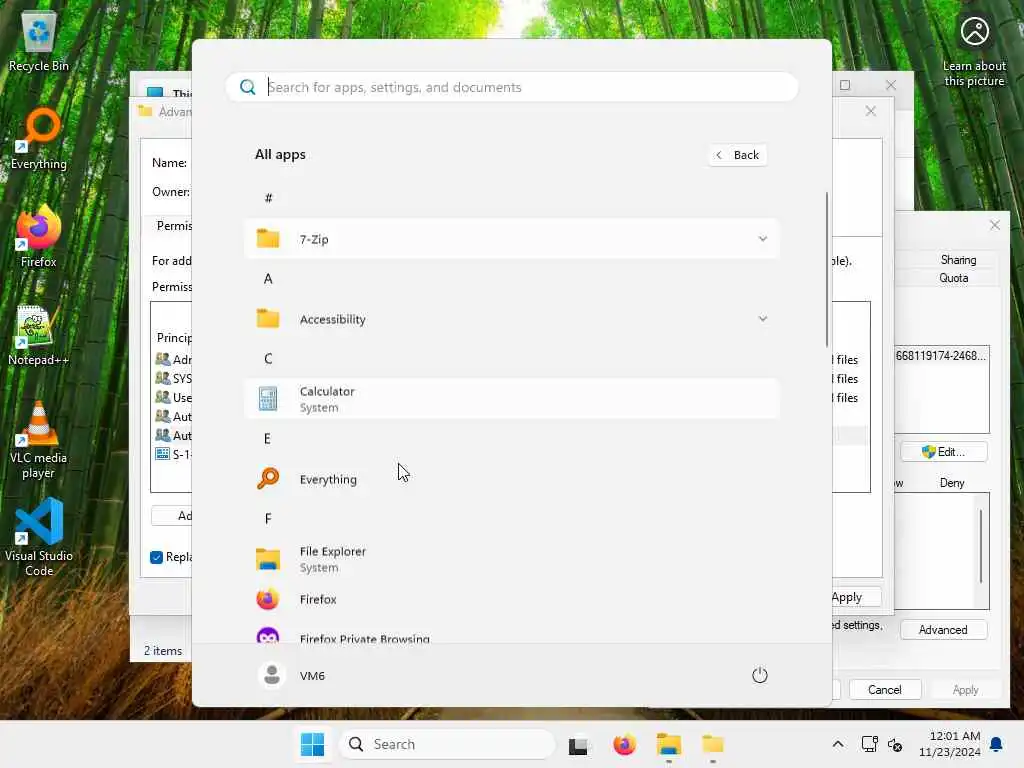Open the Recycle Bin desktop icon
Screen dimensions: 1024x768
tap(39, 42)
